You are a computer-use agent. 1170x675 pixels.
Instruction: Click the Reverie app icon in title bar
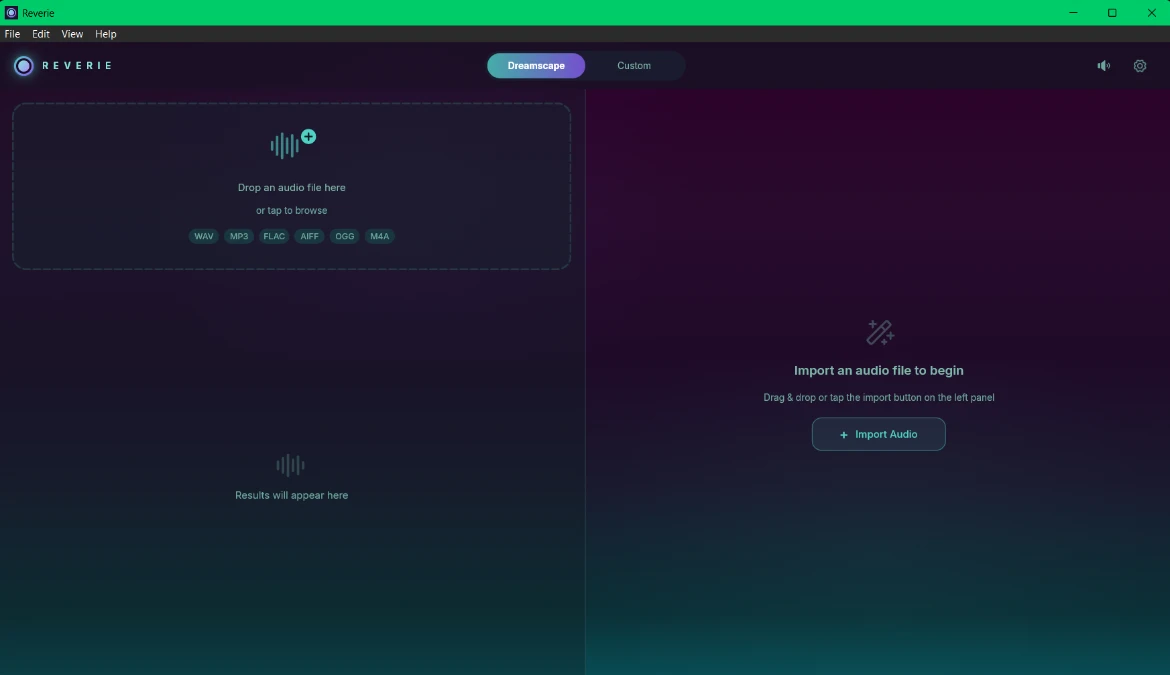pyautogui.click(x=11, y=13)
